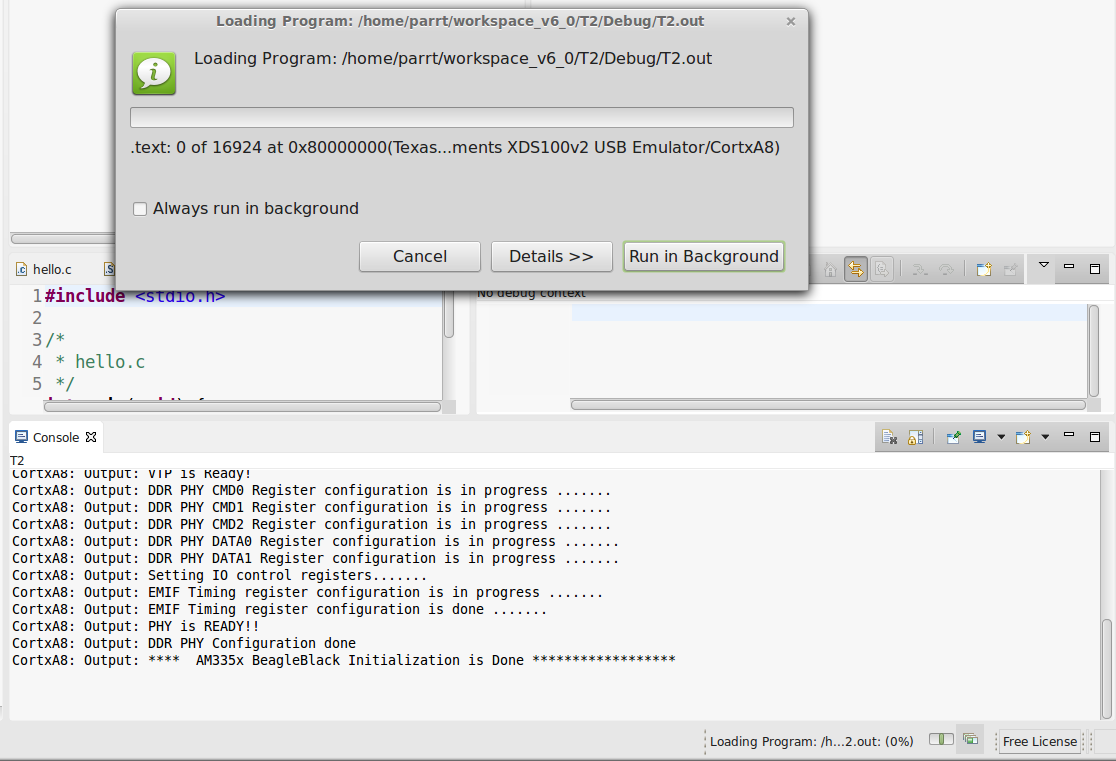The height and width of the screenshot is (761, 1116).
Task: Click the T2 console title label
Action: (17, 461)
